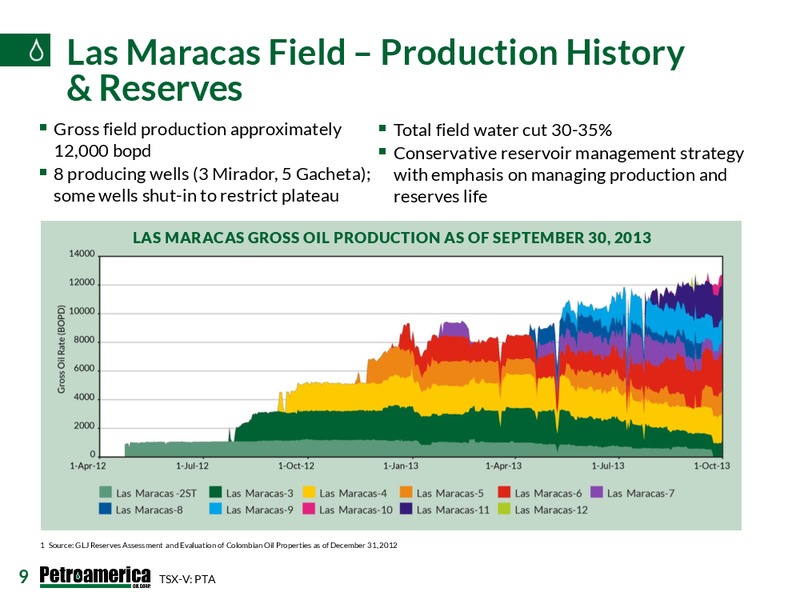
Task: Click the '4000' y-axis value
Action: (84, 397)
